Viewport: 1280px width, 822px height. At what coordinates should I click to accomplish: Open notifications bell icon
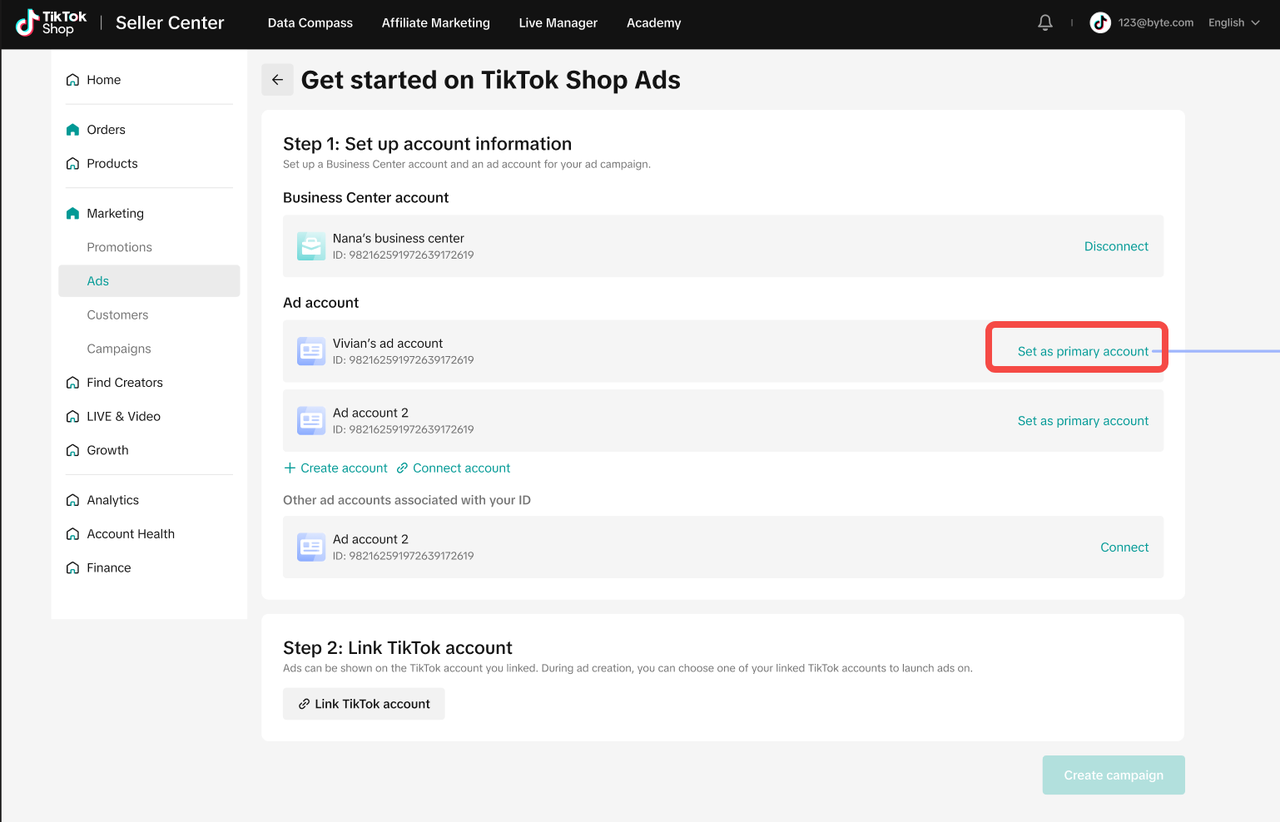coord(1045,22)
